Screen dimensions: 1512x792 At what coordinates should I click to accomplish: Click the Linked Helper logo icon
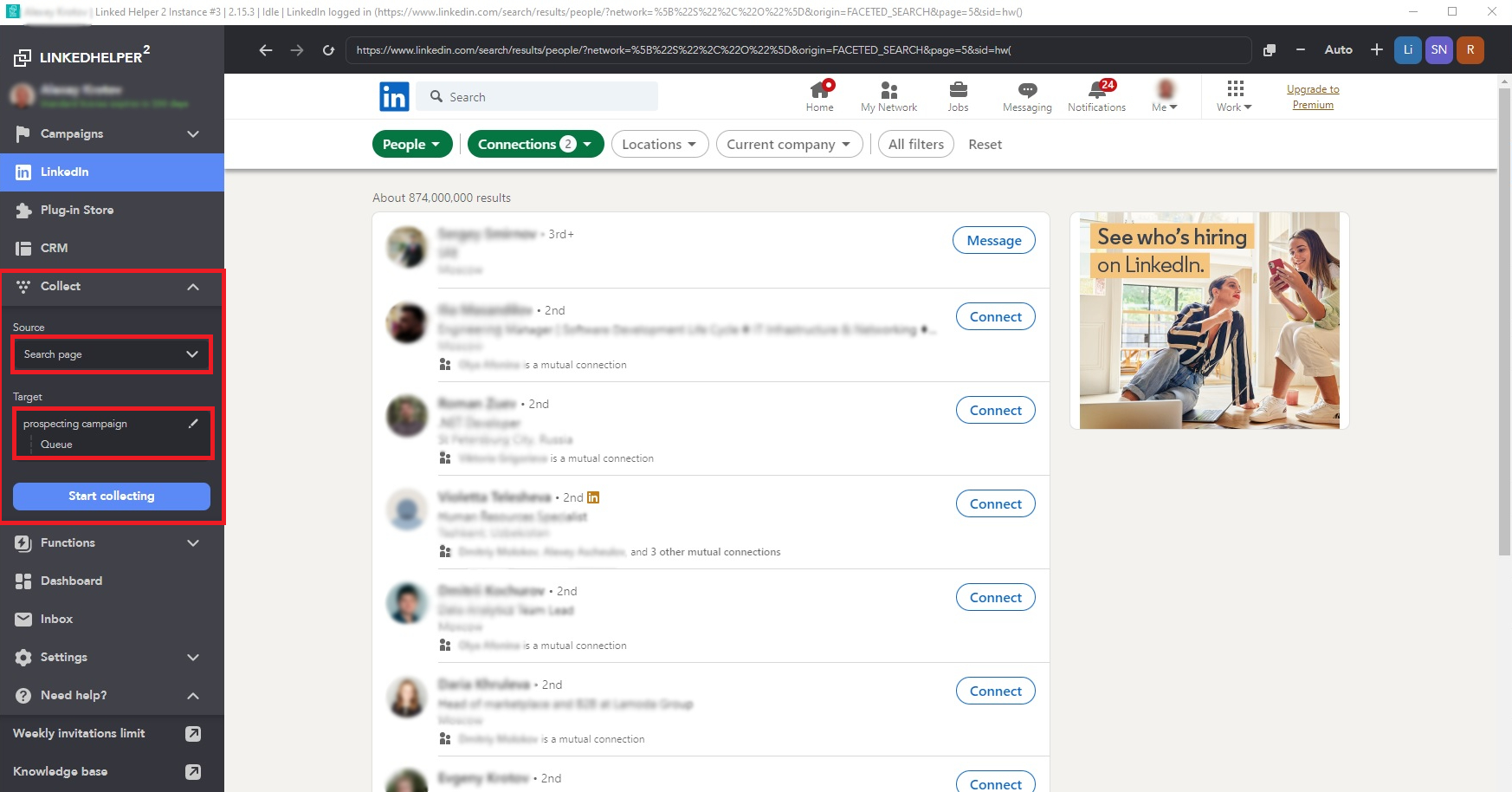(23, 58)
